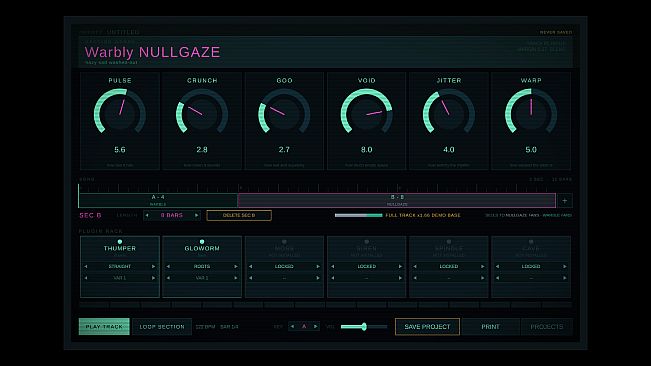Viewport: 651px width, 366px height.
Task: Click the full track demo progress bar
Action: click(358, 215)
